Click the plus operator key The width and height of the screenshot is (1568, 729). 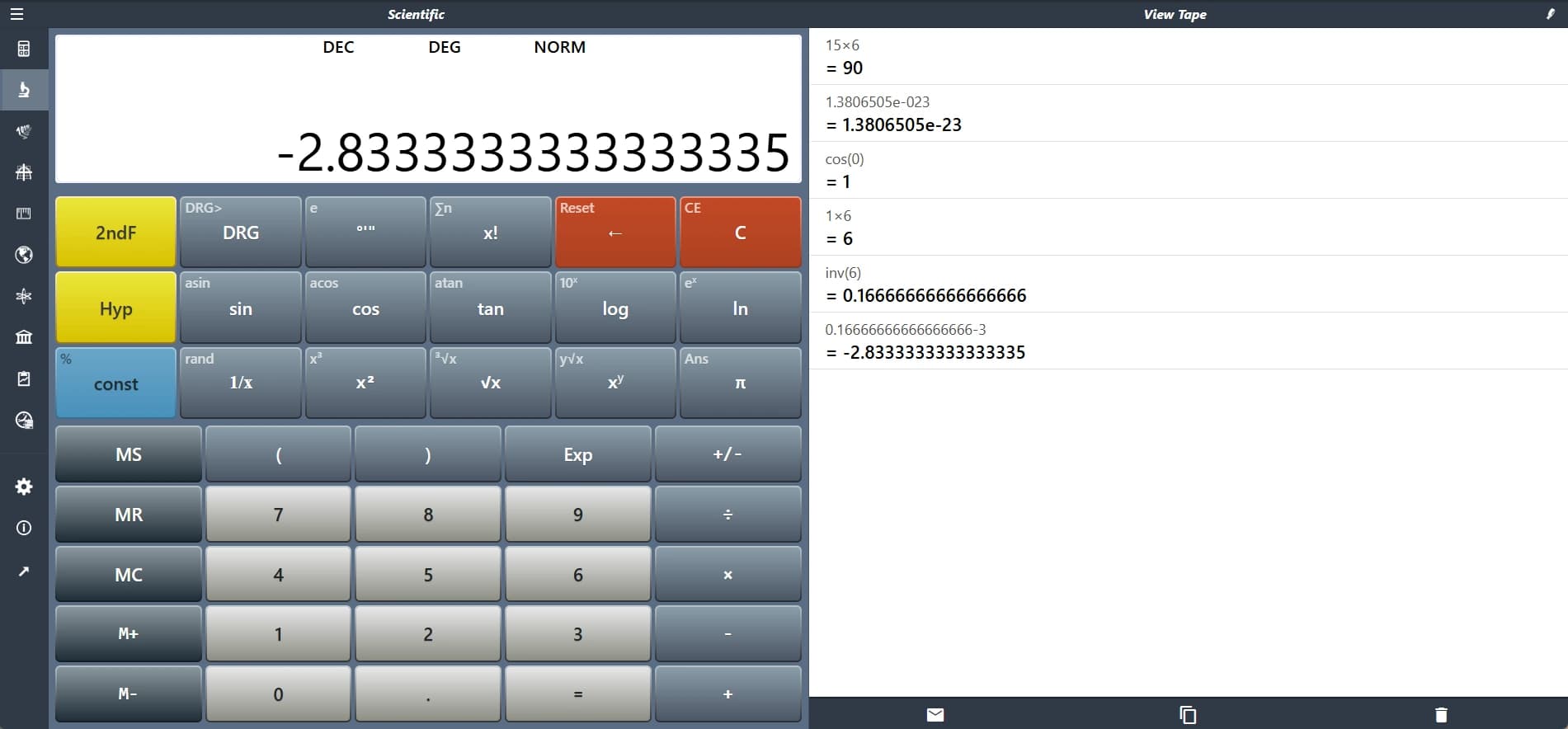(727, 694)
